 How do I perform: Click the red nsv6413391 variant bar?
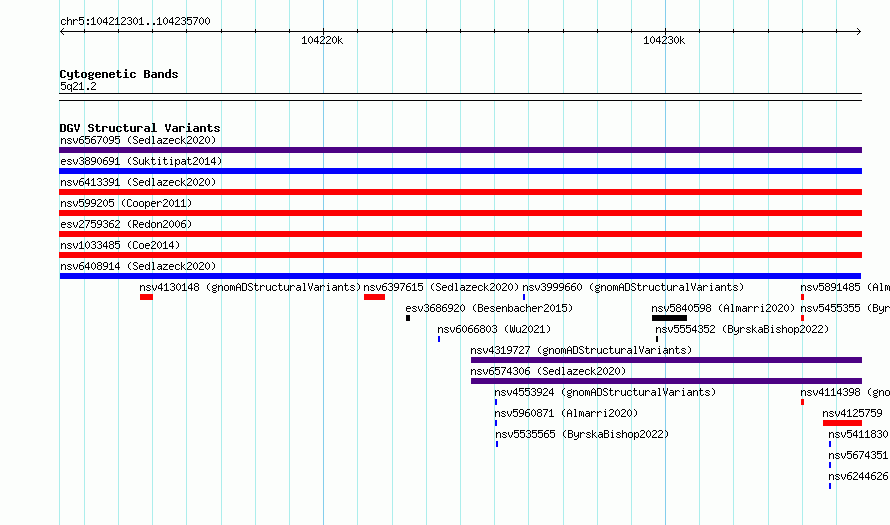point(460,192)
